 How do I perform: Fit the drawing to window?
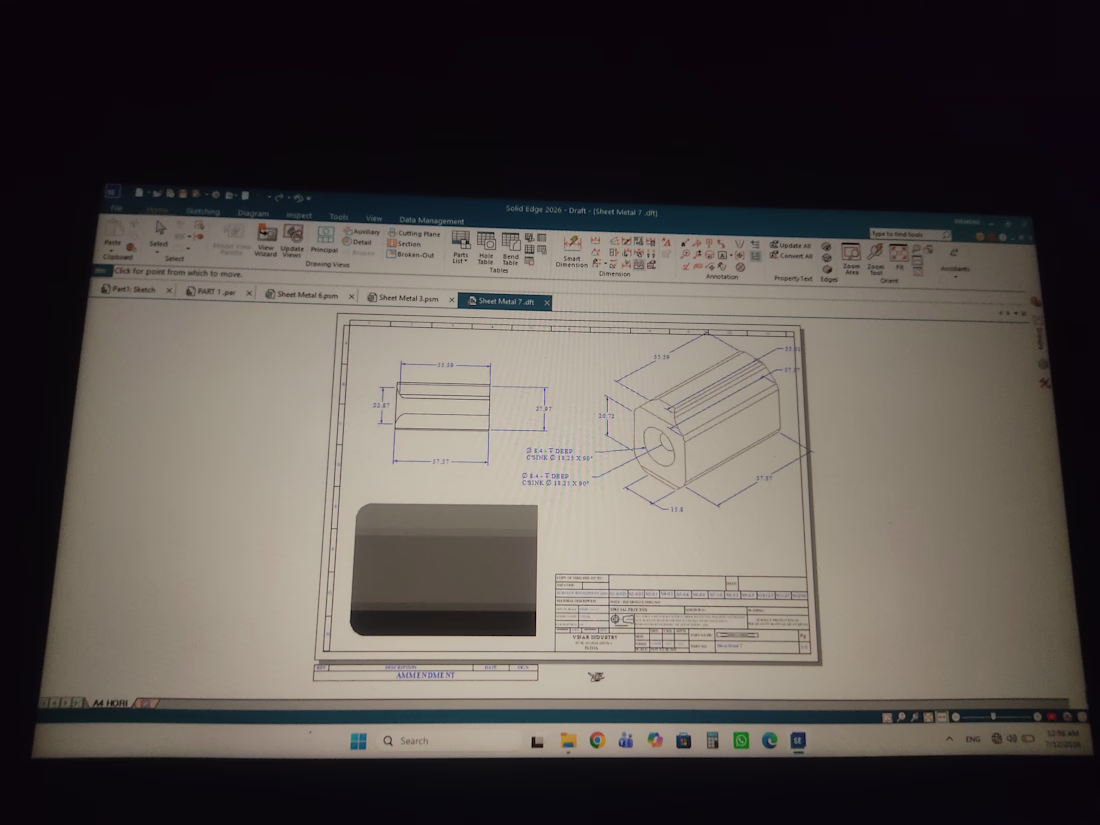tap(899, 257)
